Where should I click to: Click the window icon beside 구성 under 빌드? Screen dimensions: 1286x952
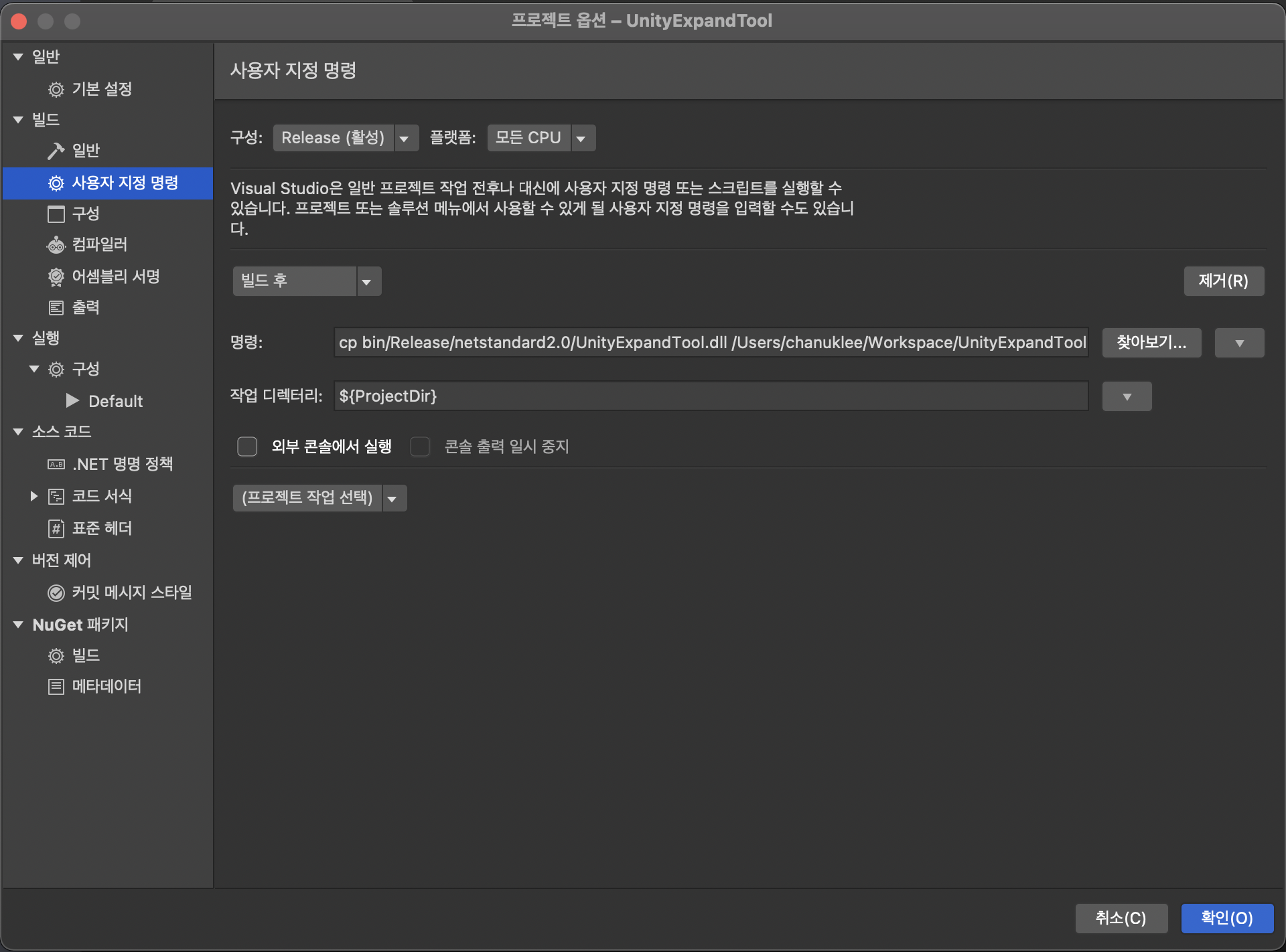coord(56,214)
